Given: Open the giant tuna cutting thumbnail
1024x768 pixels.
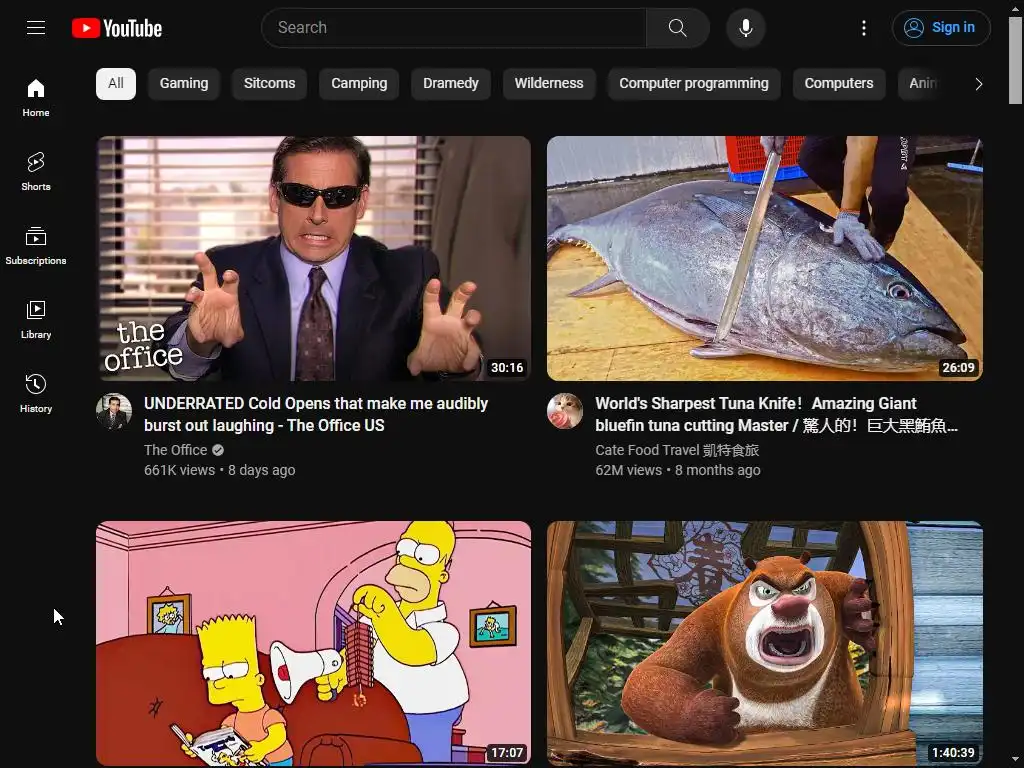Looking at the screenshot, I should pyautogui.click(x=765, y=258).
